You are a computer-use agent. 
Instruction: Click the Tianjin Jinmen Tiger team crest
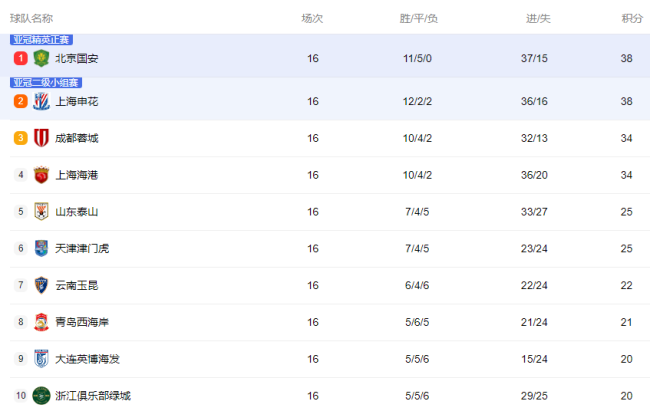point(41,248)
